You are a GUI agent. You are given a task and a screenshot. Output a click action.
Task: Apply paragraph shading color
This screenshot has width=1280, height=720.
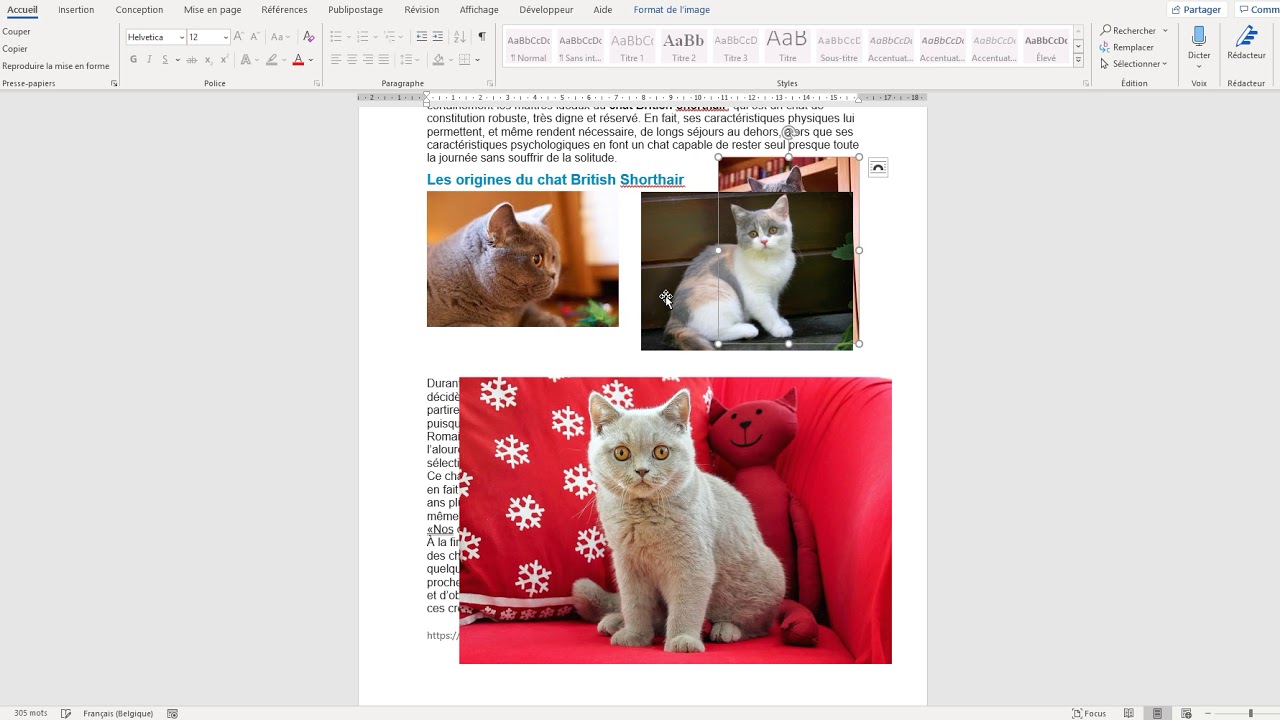click(438, 60)
